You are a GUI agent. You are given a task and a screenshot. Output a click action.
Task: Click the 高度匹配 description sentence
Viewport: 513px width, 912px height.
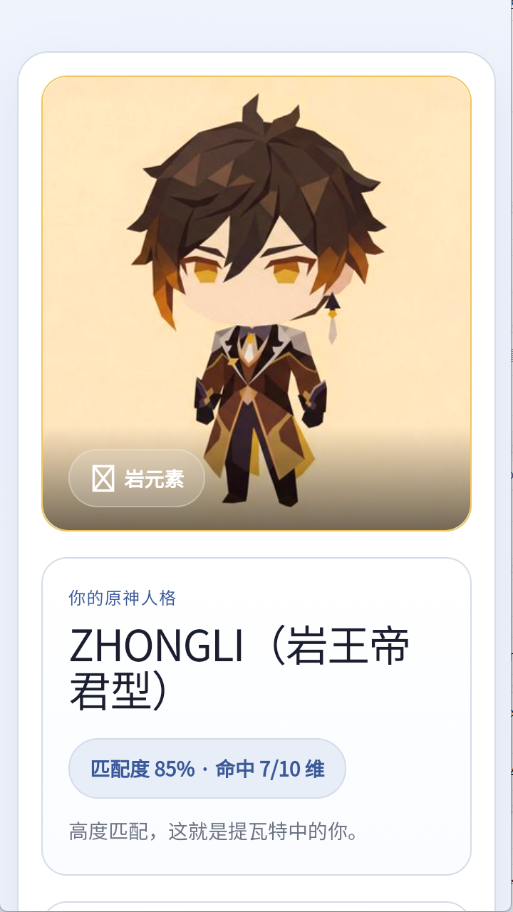tap(214, 832)
